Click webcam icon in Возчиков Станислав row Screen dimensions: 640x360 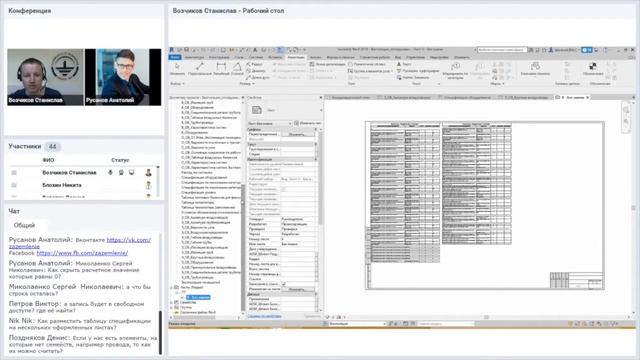click(121, 173)
